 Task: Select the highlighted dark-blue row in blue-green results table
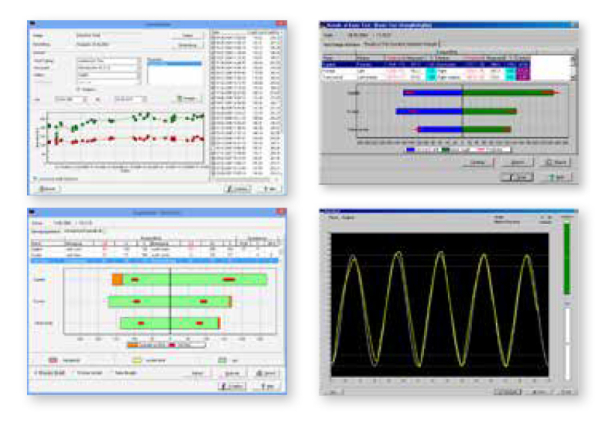[x=426, y=65]
